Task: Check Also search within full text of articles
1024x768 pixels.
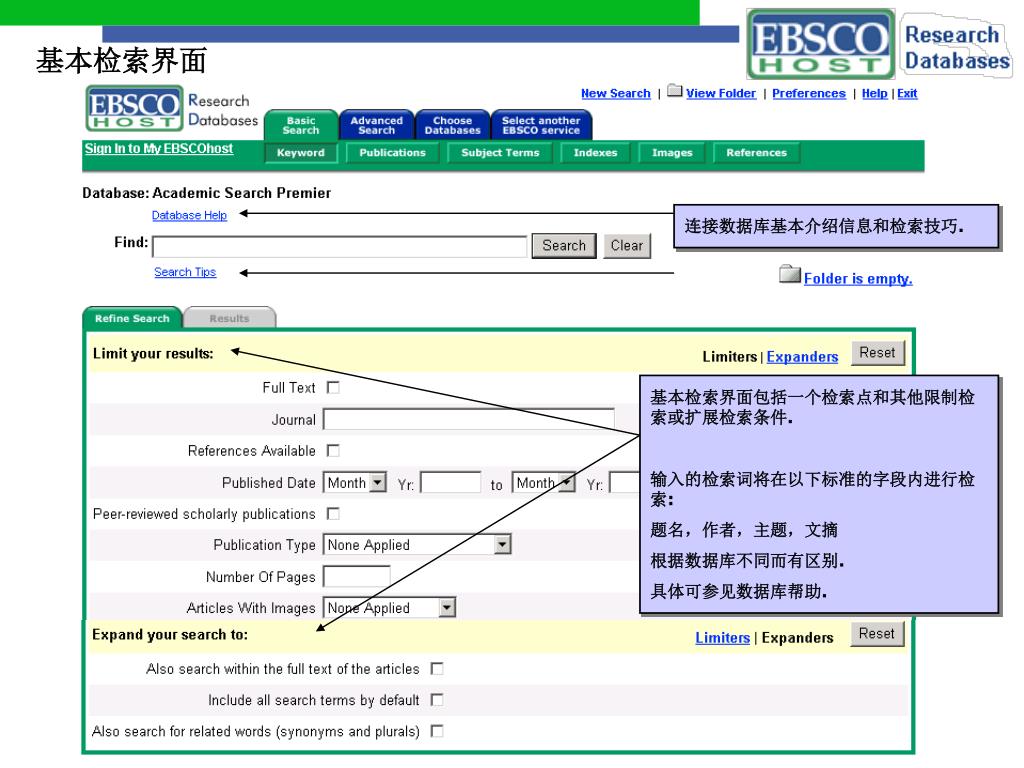Action: (437, 669)
